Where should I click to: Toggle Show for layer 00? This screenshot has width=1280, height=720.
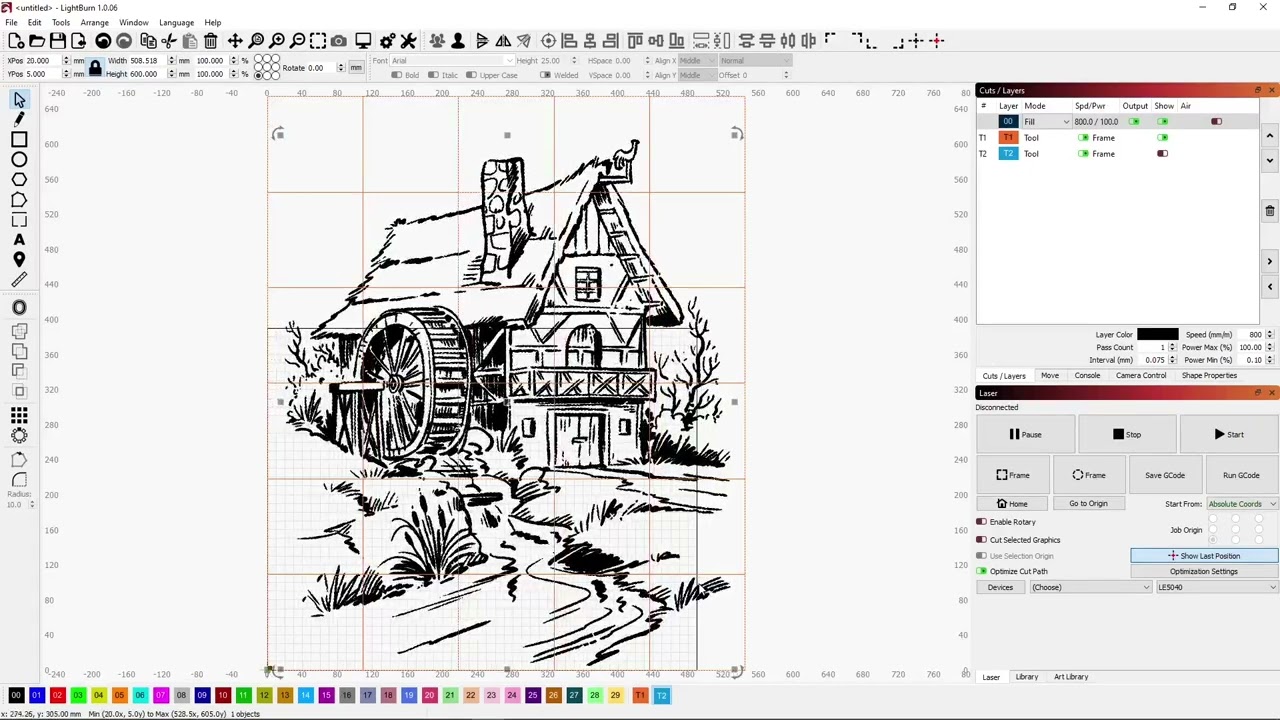pos(1163,122)
